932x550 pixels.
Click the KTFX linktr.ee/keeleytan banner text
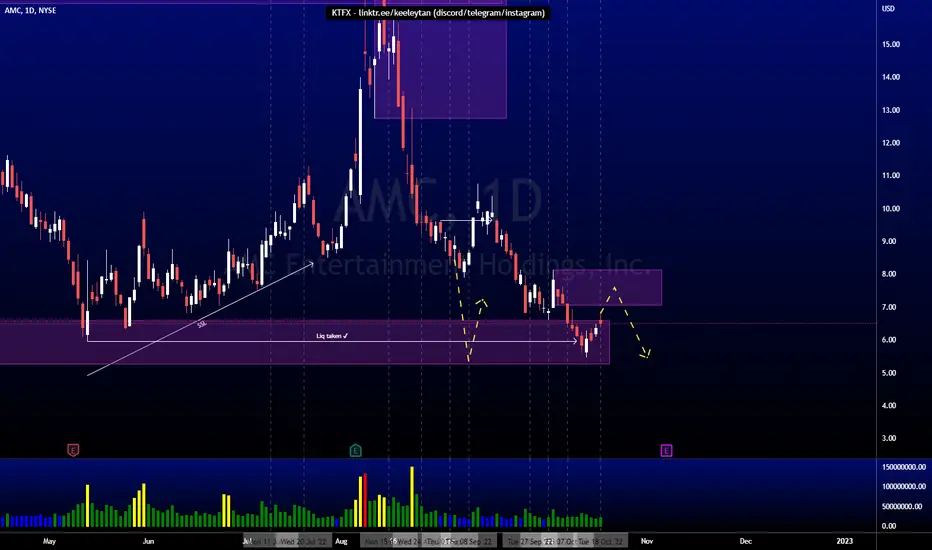[437, 12]
